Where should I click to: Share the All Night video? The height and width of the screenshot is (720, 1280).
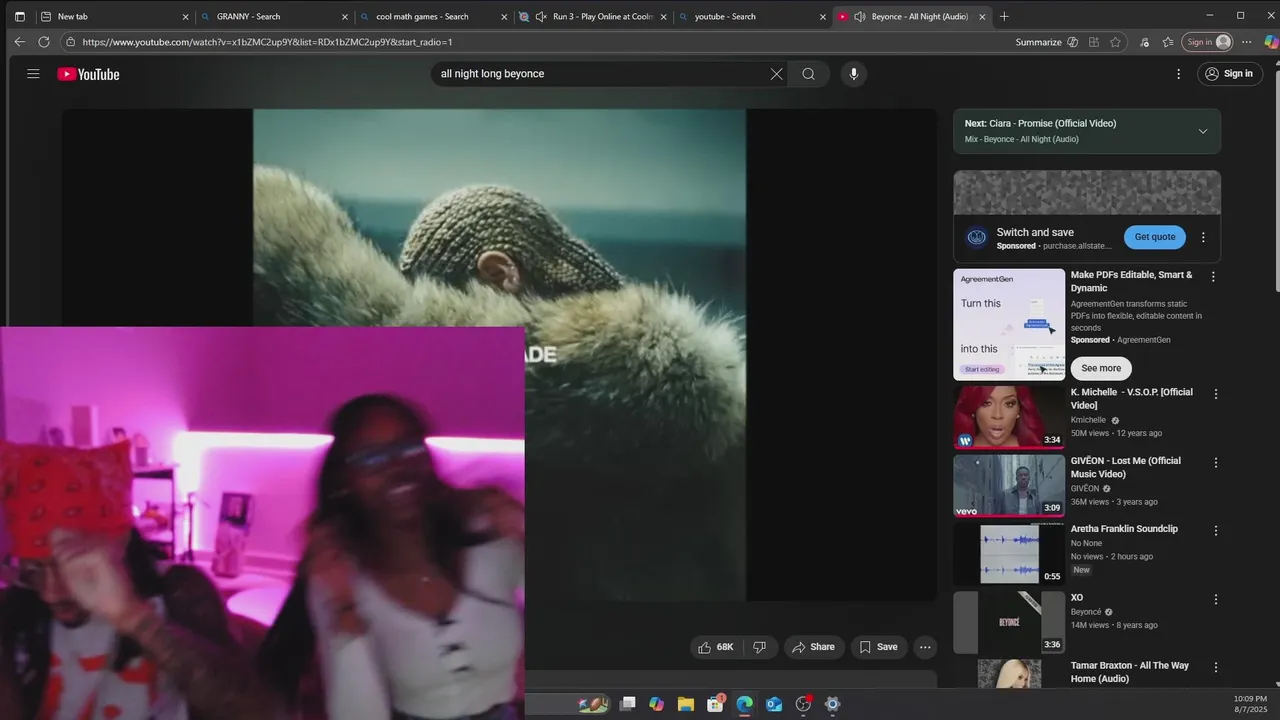tap(813, 647)
